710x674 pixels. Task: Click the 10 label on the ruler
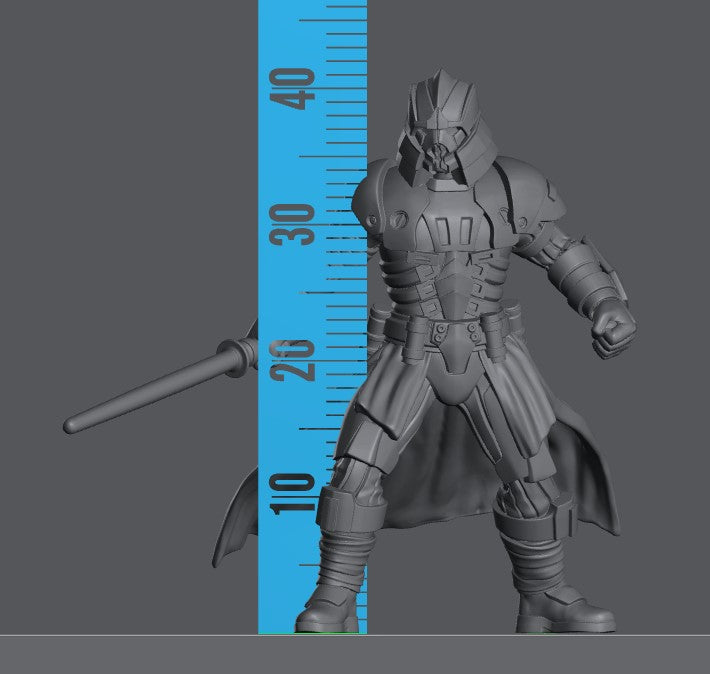click(x=292, y=493)
